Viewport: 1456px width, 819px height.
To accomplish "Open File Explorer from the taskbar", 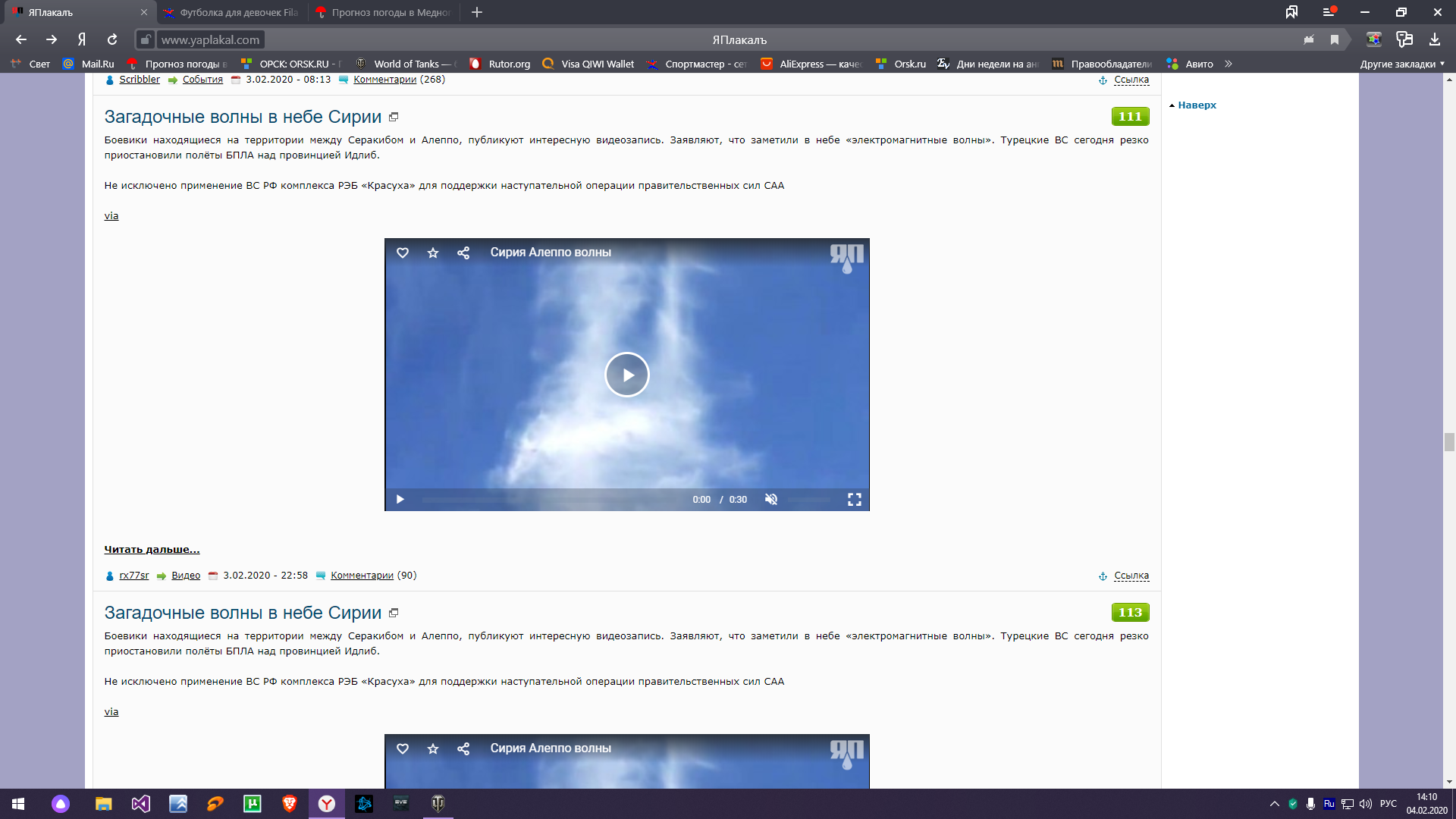I will click(x=103, y=804).
